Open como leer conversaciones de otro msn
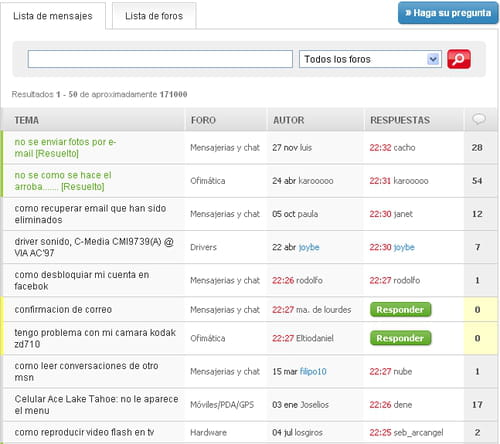Viewport: 500px width, 444px height. point(86,372)
